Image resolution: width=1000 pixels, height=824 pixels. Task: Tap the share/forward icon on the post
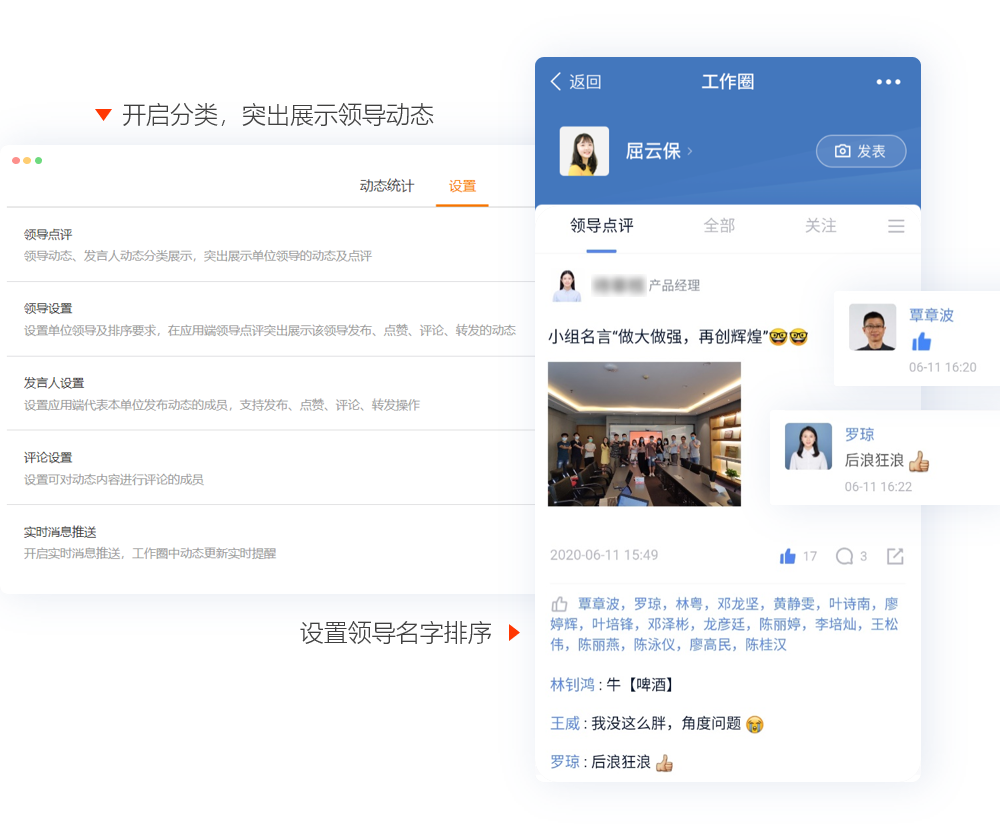point(895,556)
